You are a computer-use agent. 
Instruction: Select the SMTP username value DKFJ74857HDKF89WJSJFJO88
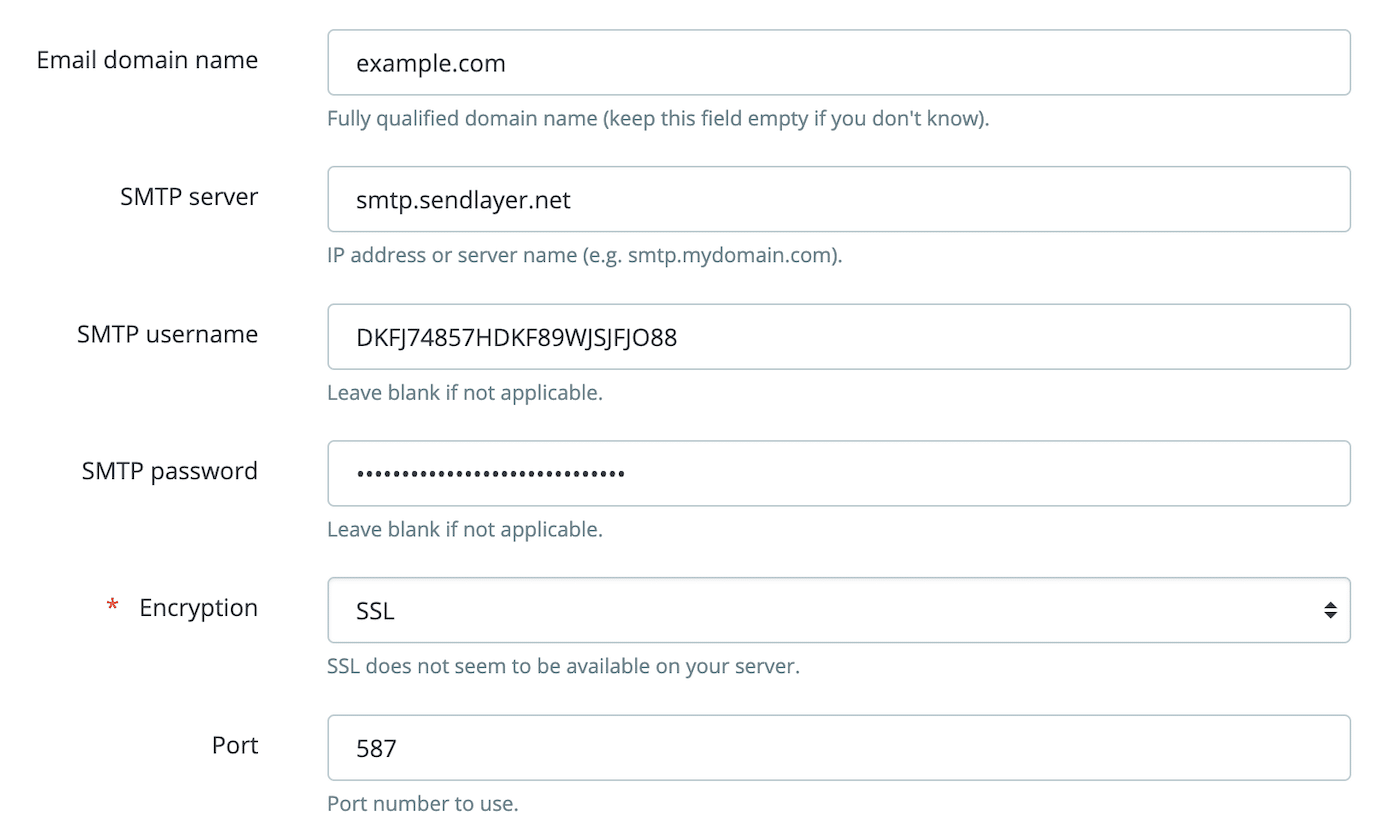[x=516, y=336]
